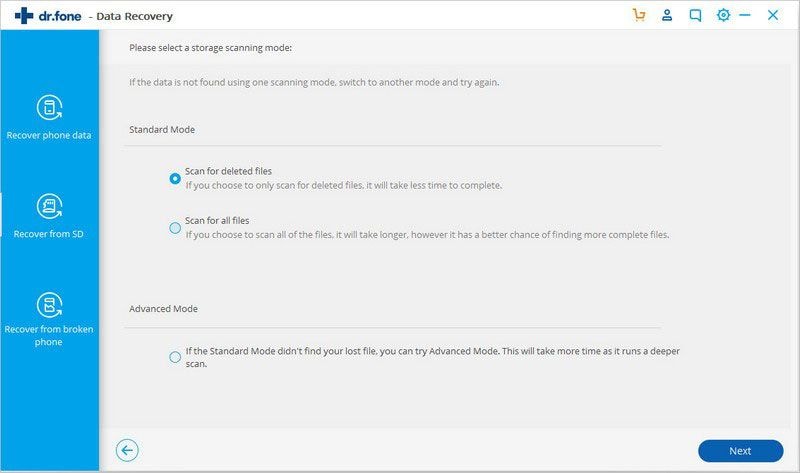
Task: Open the shopping cart icon
Action: 640,15
